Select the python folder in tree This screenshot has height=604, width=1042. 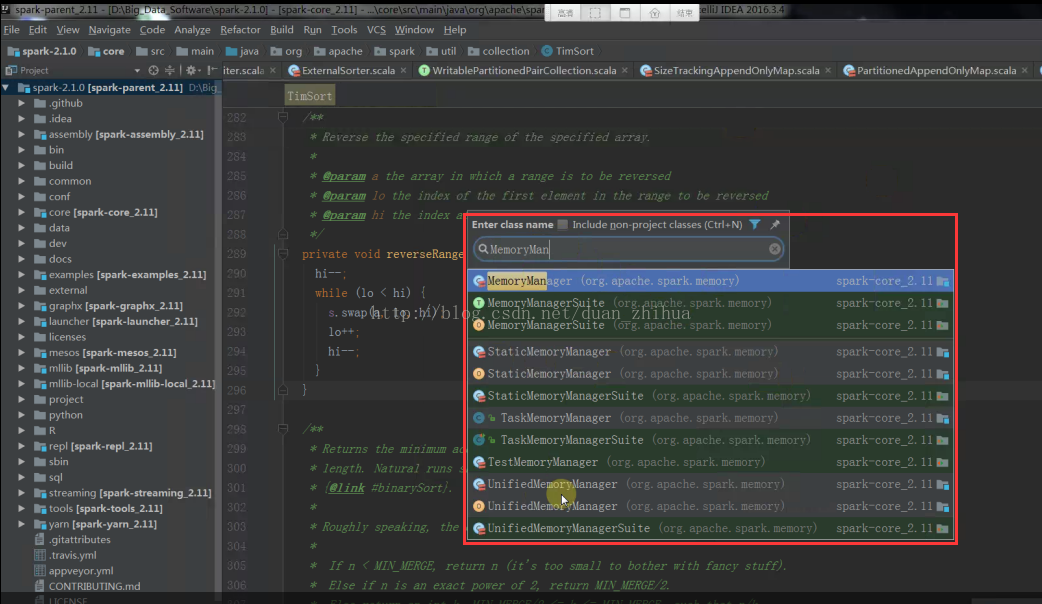coord(58,415)
